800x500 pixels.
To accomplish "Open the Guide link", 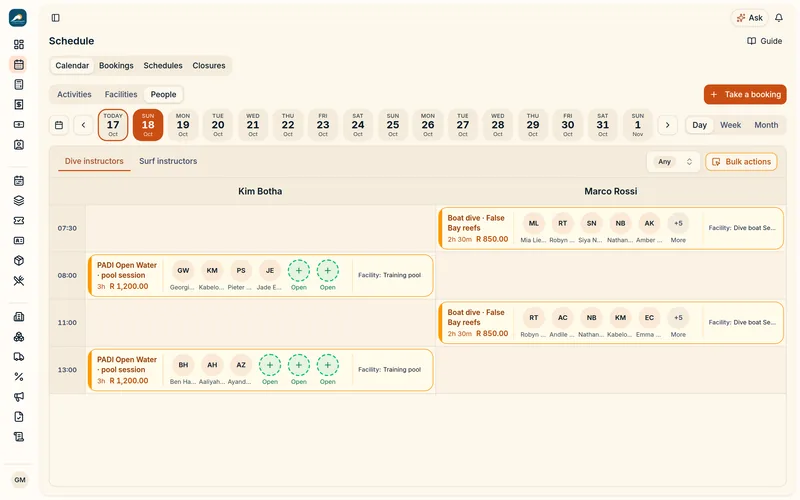I will [764, 41].
